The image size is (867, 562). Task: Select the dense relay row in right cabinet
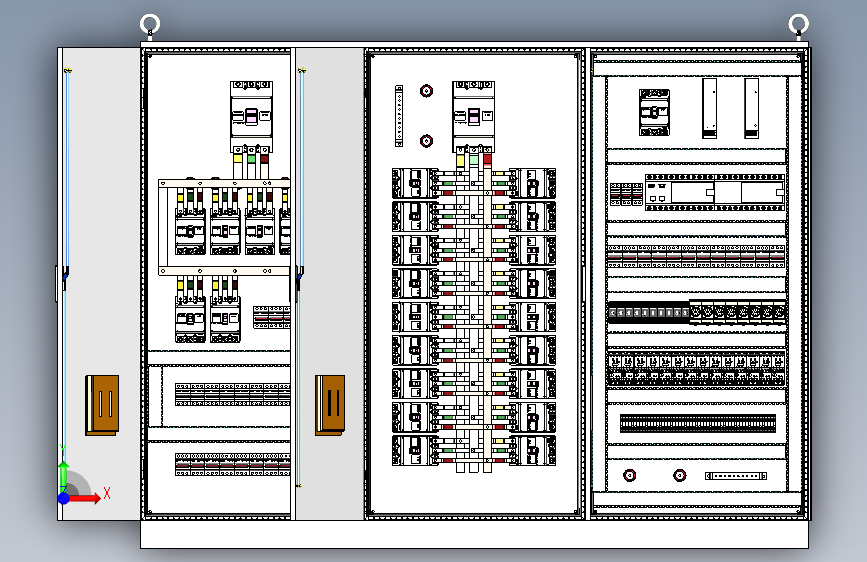(x=696, y=368)
